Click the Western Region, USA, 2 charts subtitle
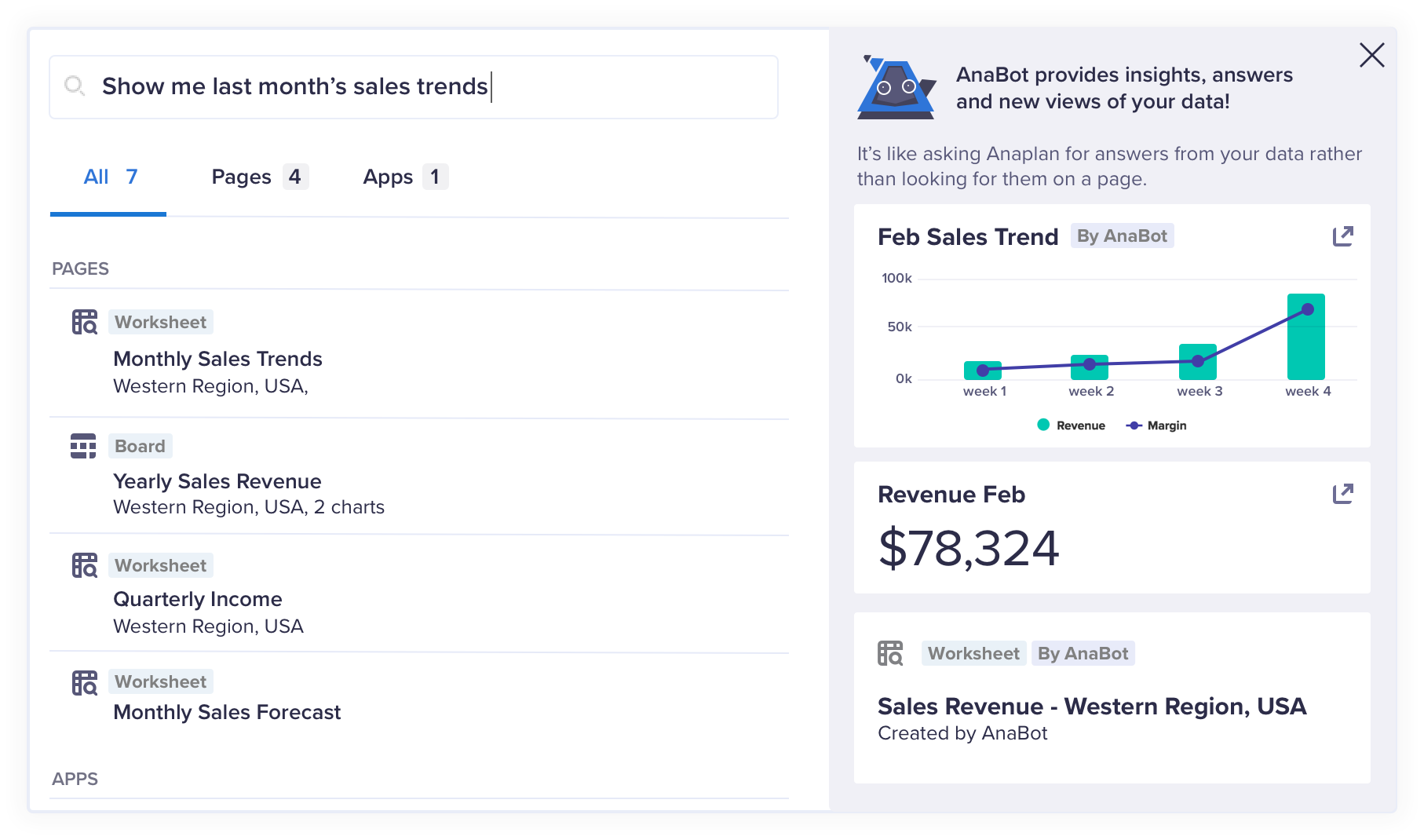The image size is (1424, 840). click(x=249, y=507)
